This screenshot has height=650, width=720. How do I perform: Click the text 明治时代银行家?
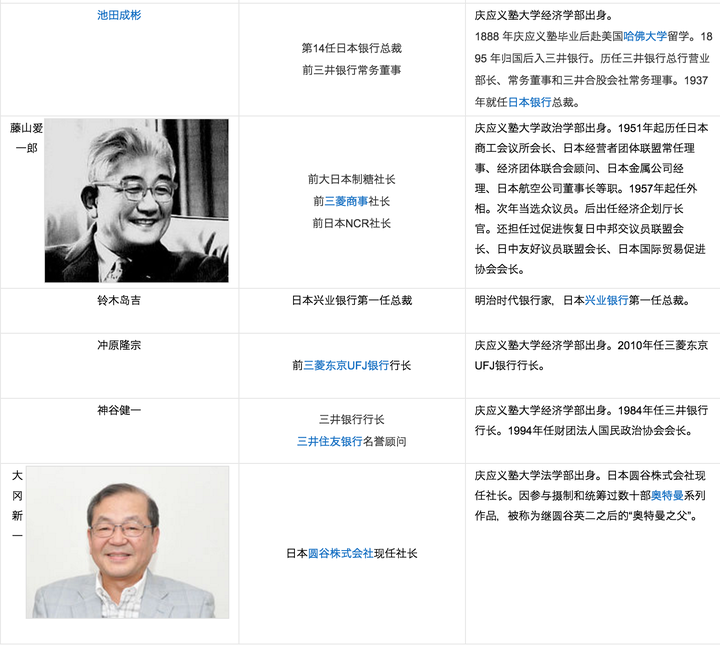point(513,300)
